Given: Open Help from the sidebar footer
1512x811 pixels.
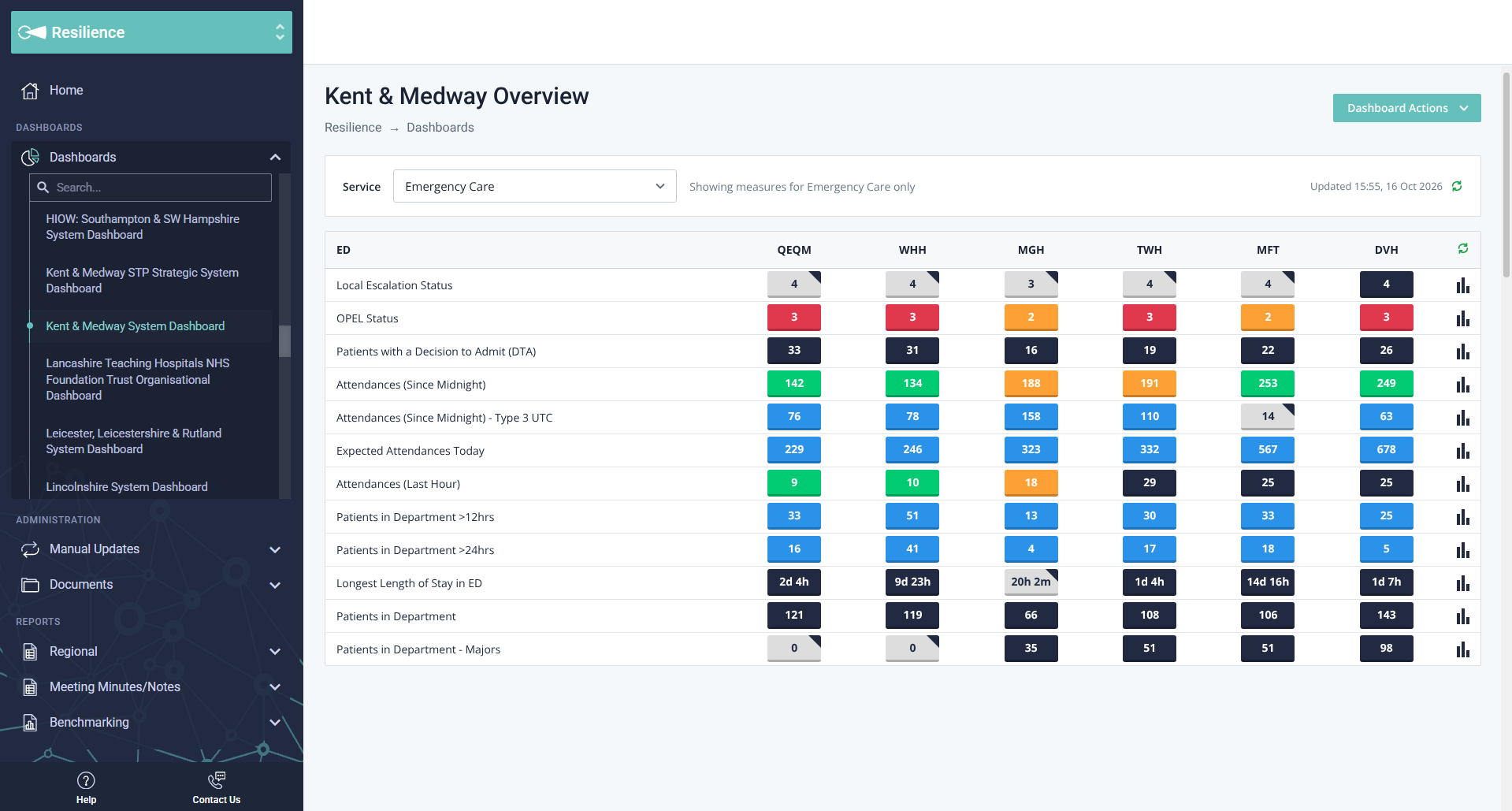Looking at the screenshot, I should [x=86, y=787].
